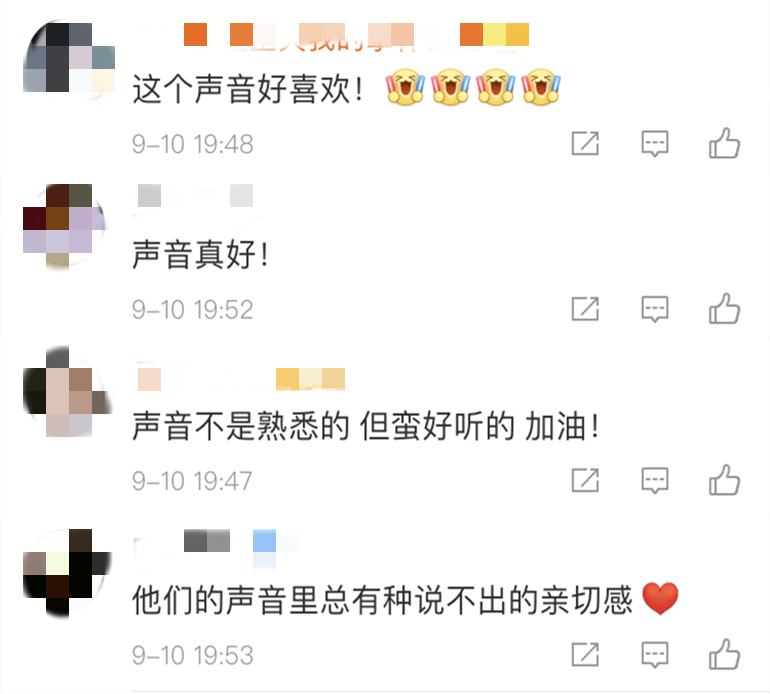Screen dimensions: 770x694
Task: Like the comment posted at 19:53
Action: 724,655
